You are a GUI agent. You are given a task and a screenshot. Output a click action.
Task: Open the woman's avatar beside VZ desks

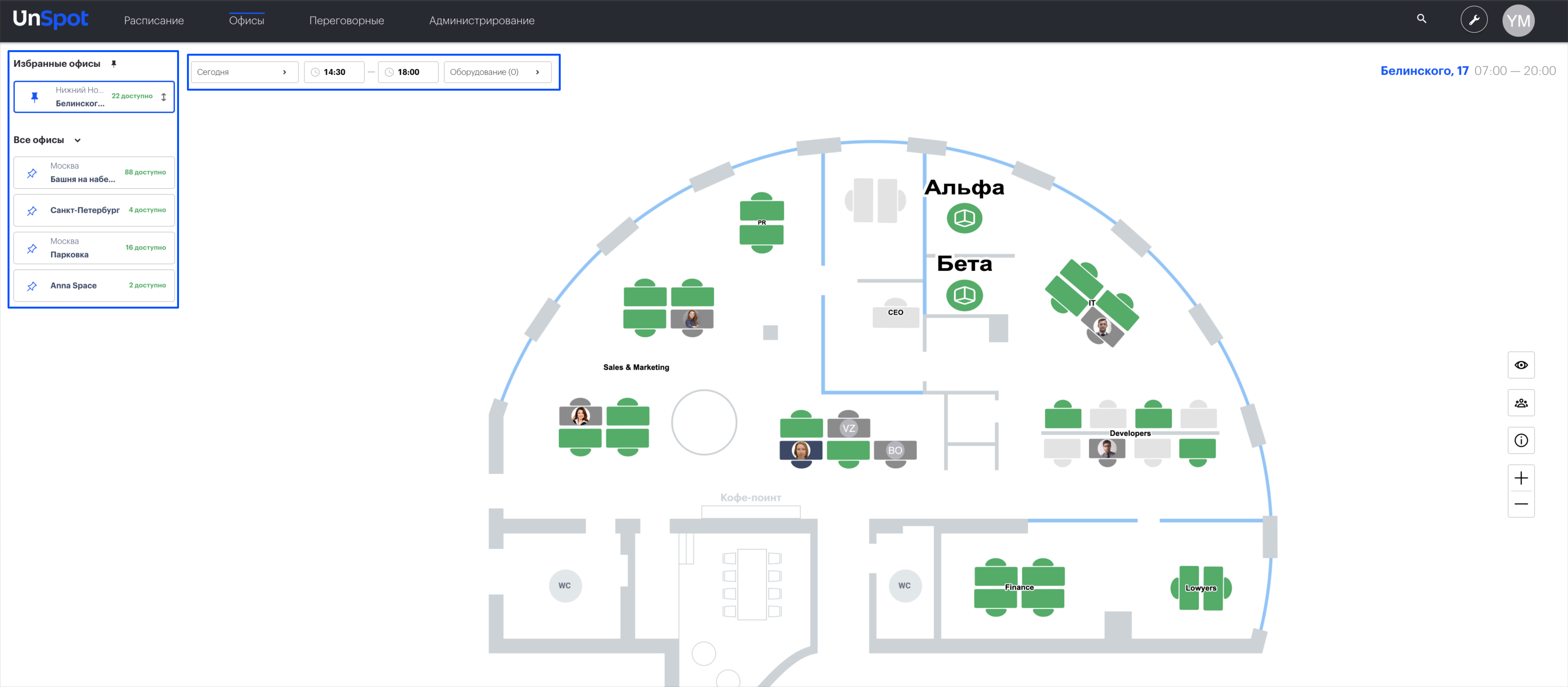(x=801, y=450)
